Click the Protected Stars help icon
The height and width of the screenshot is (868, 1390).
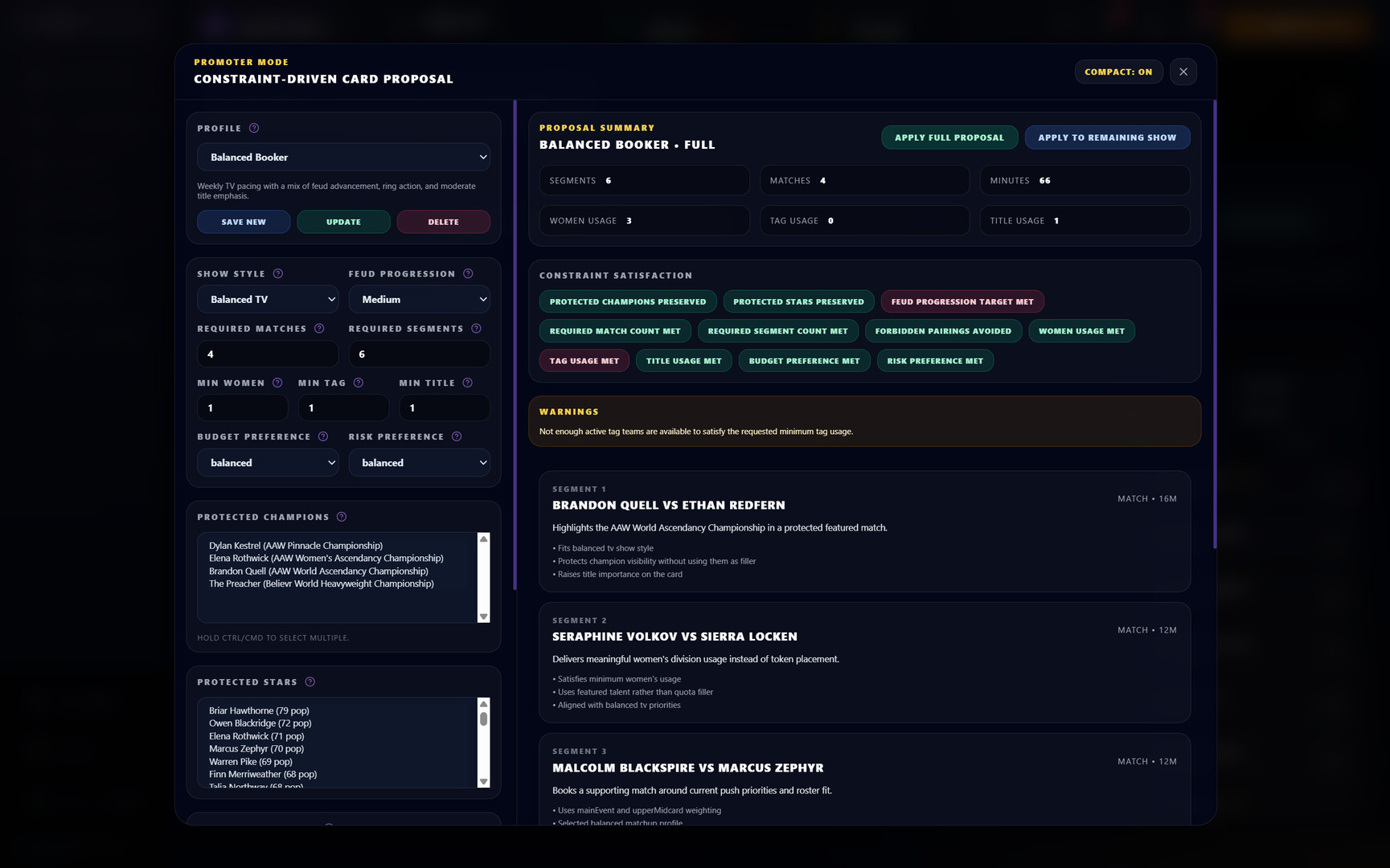[x=310, y=682]
